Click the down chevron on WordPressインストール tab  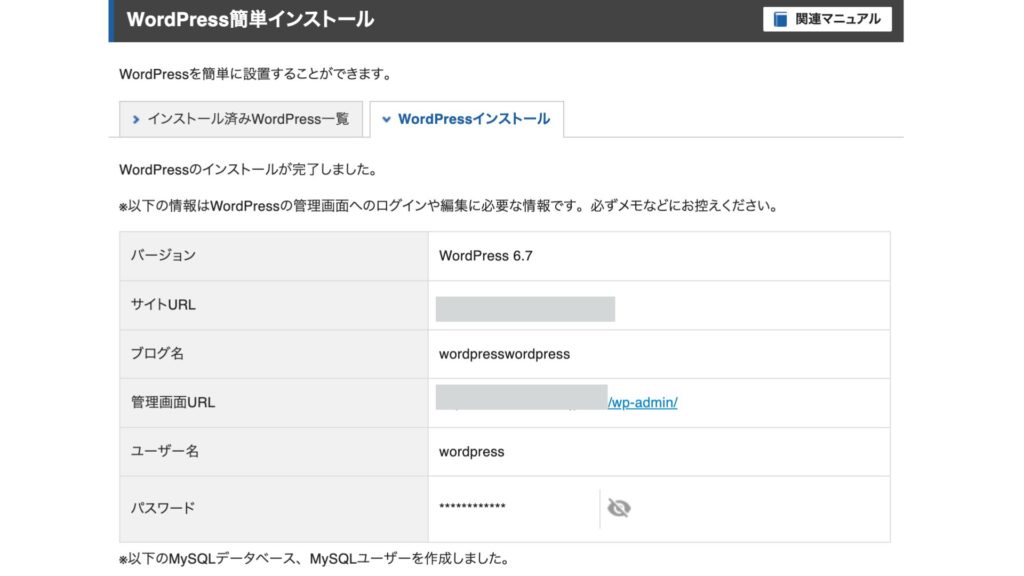pos(386,120)
